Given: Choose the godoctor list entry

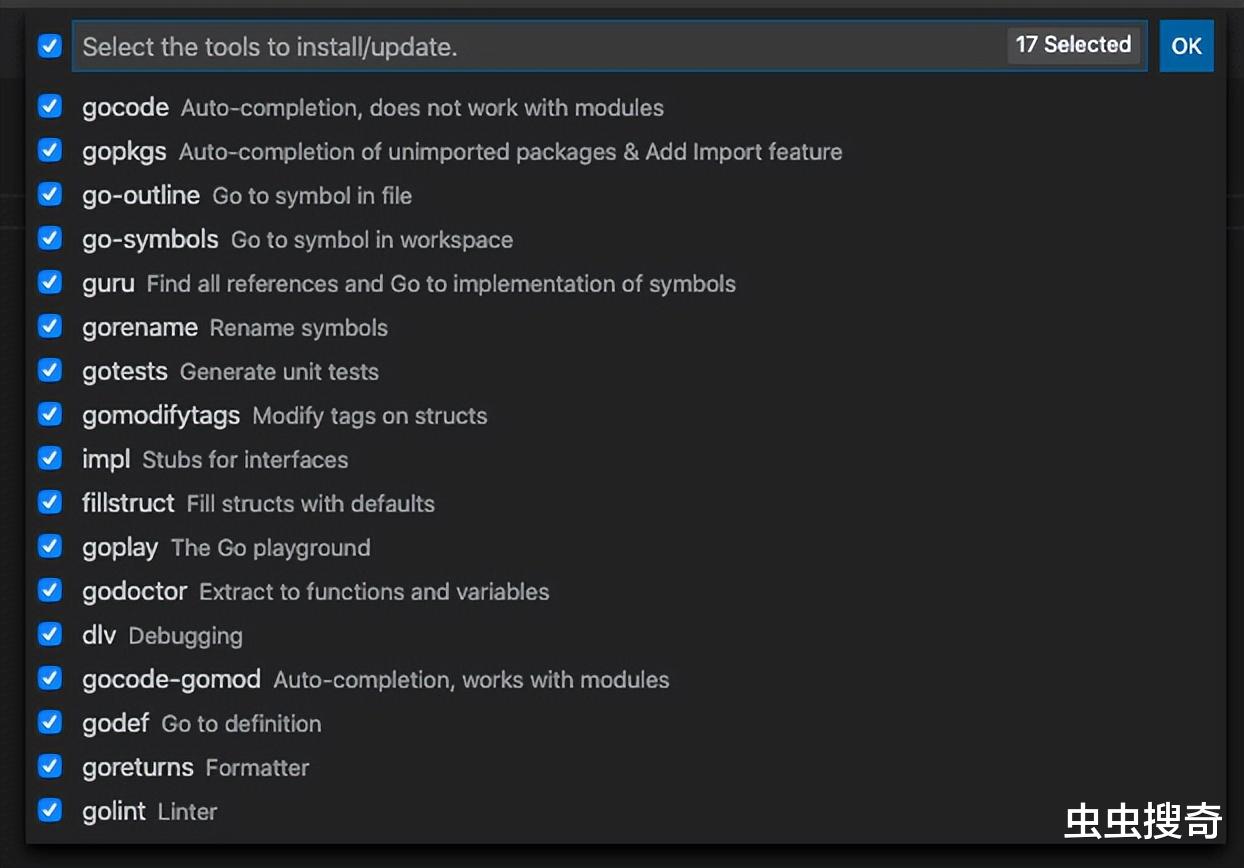Looking at the screenshot, I should [x=625, y=591].
